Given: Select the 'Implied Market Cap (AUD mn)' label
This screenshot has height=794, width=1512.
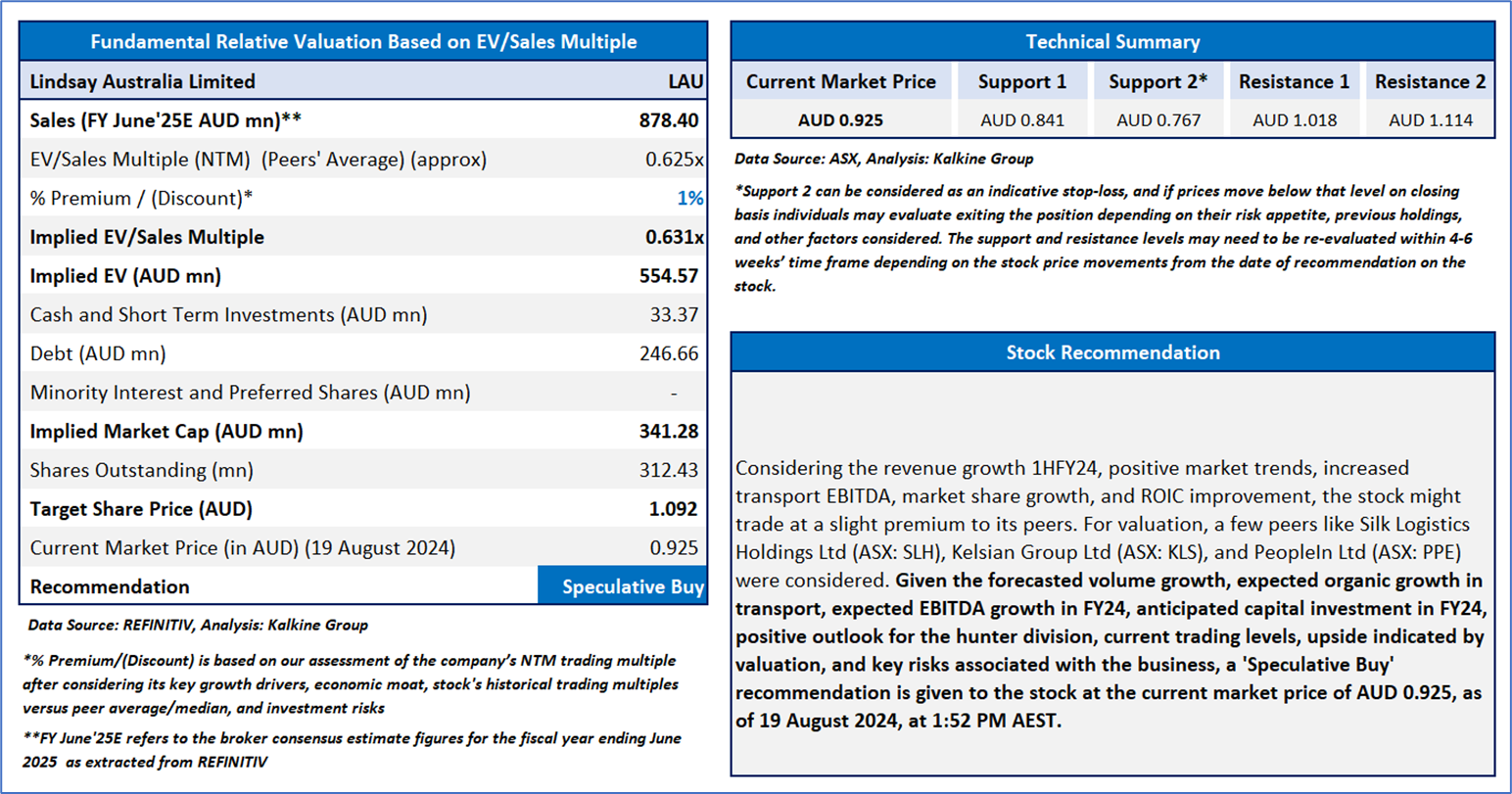Looking at the screenshot, I should point(166,432).
